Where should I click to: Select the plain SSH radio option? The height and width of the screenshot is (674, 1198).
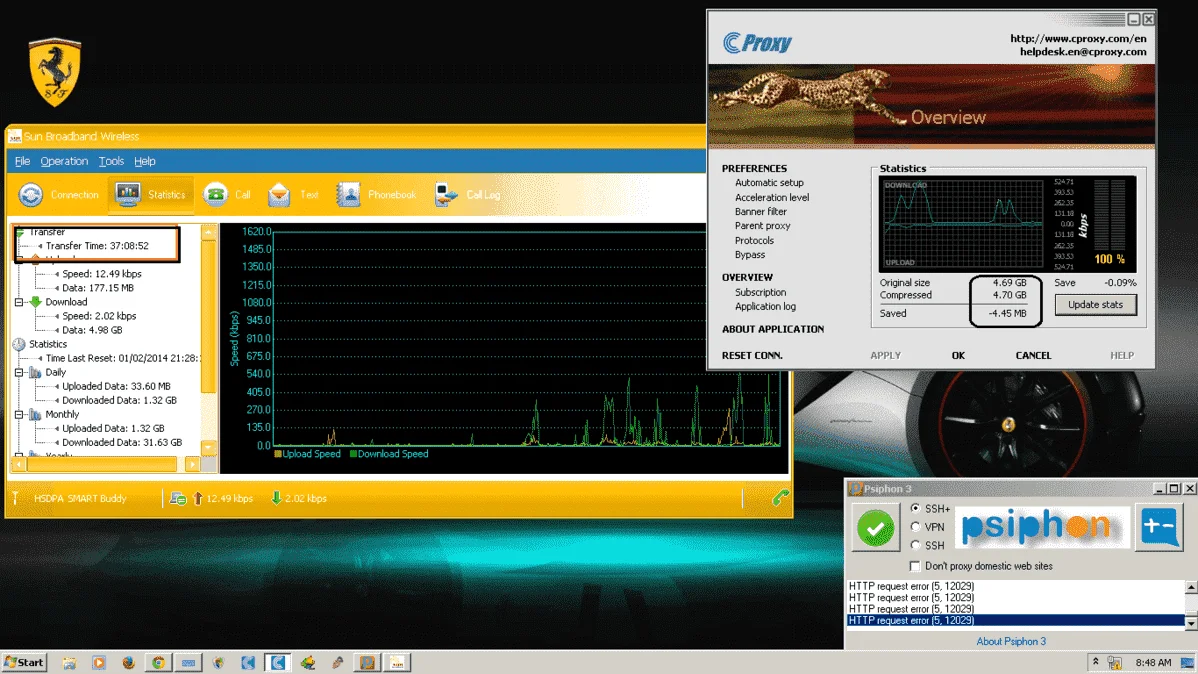[x=915, y=545]
